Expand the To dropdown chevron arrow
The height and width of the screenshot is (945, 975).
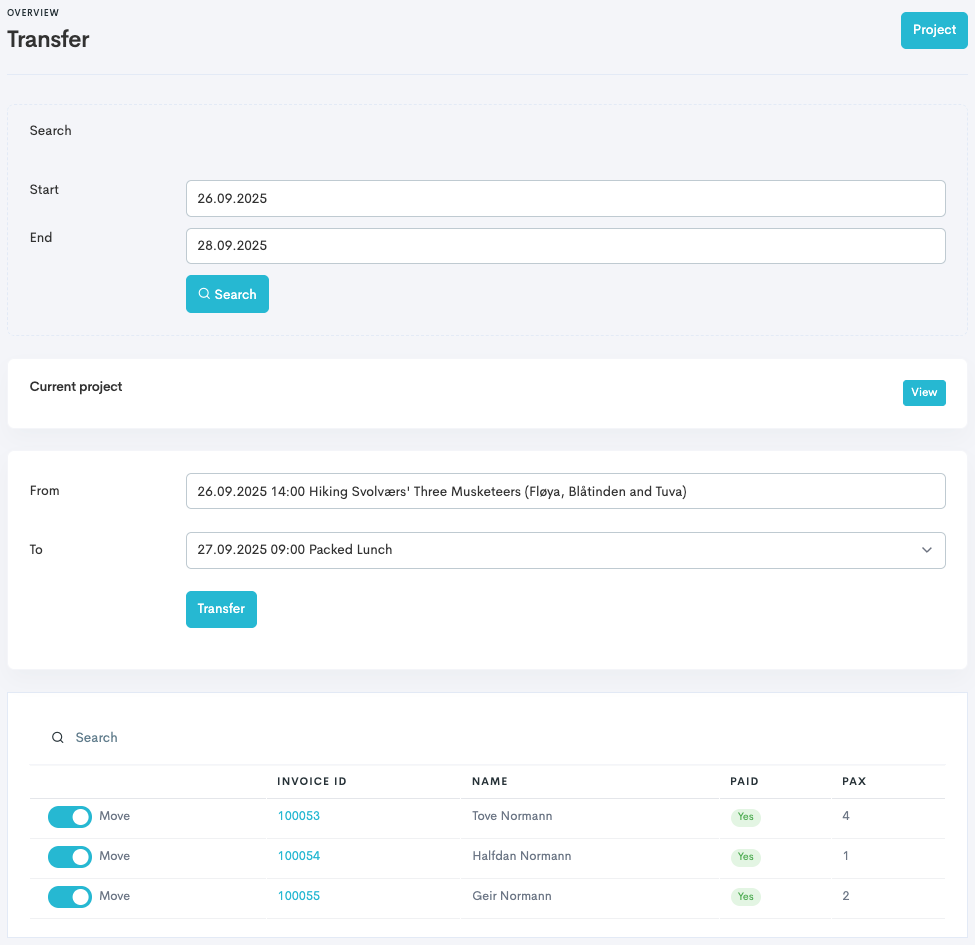[x=927, y=550]
